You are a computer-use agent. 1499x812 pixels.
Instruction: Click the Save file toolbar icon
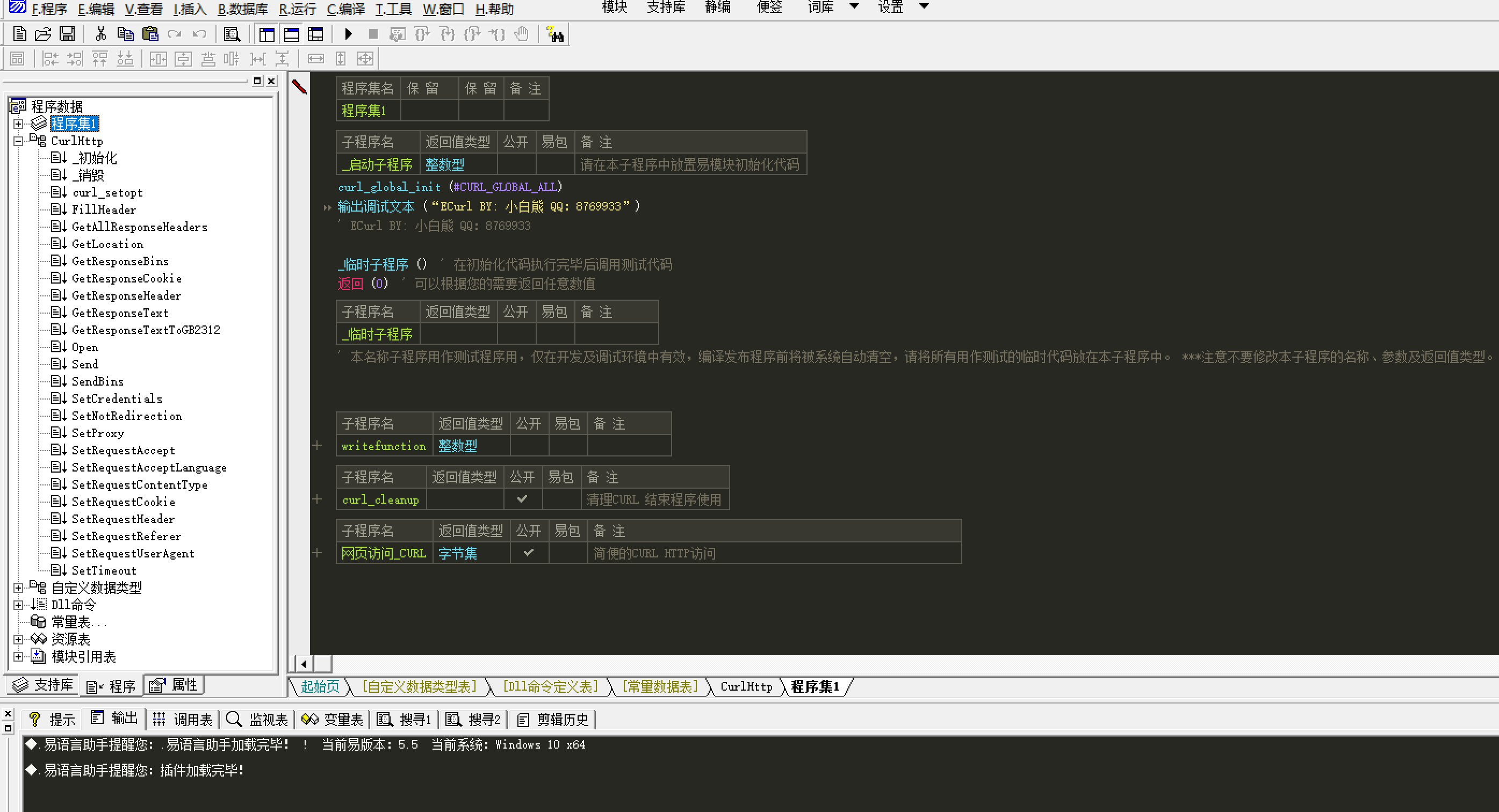(x=68, y=34)
